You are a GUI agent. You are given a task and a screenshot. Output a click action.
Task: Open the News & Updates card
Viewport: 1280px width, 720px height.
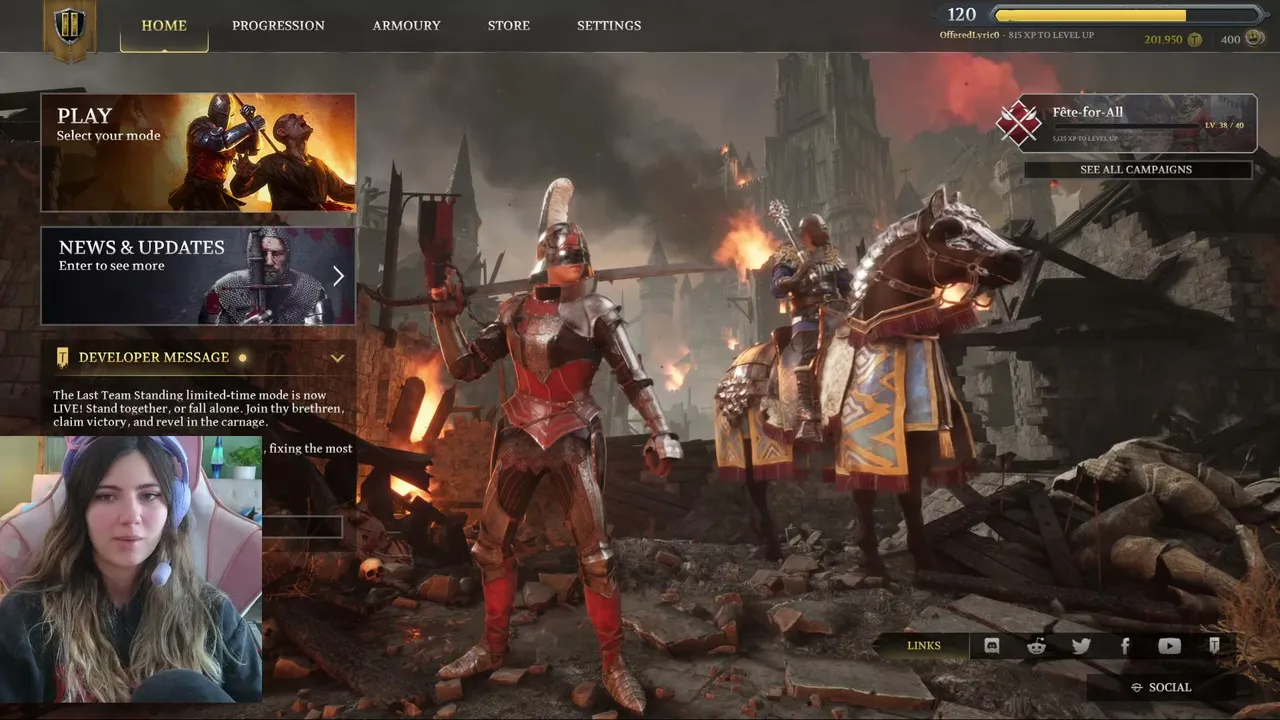(198, 276)
